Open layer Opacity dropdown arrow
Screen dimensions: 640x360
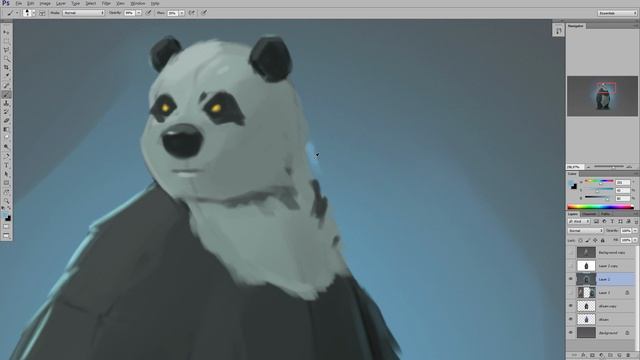coord(635,231)
